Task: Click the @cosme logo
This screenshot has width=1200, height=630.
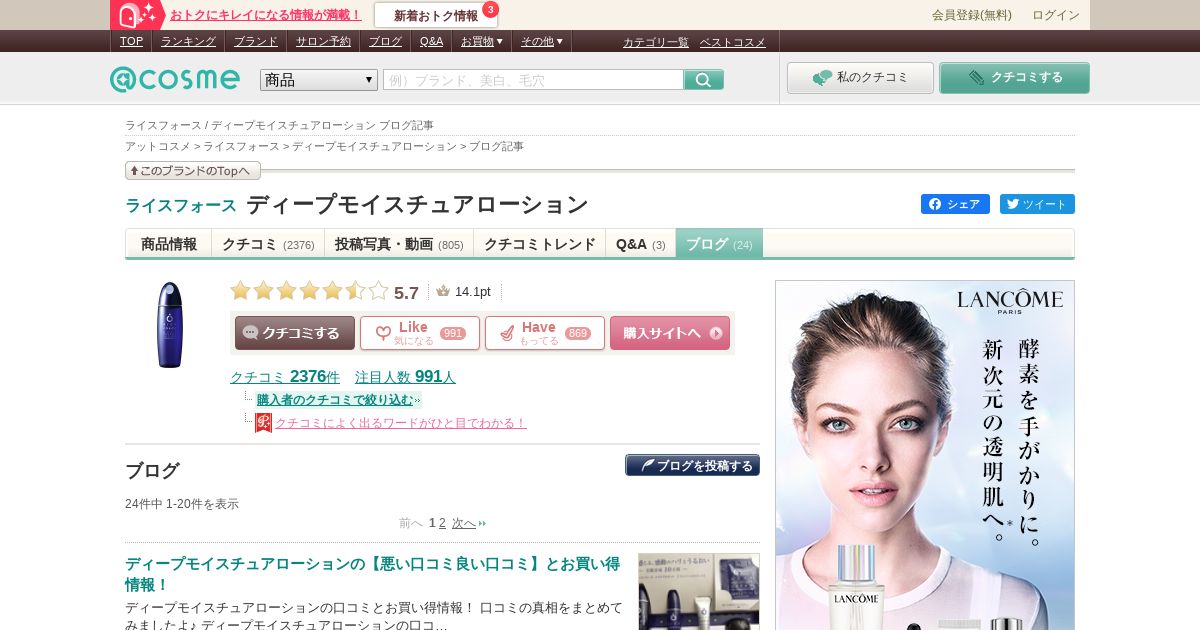Action: 175,79
